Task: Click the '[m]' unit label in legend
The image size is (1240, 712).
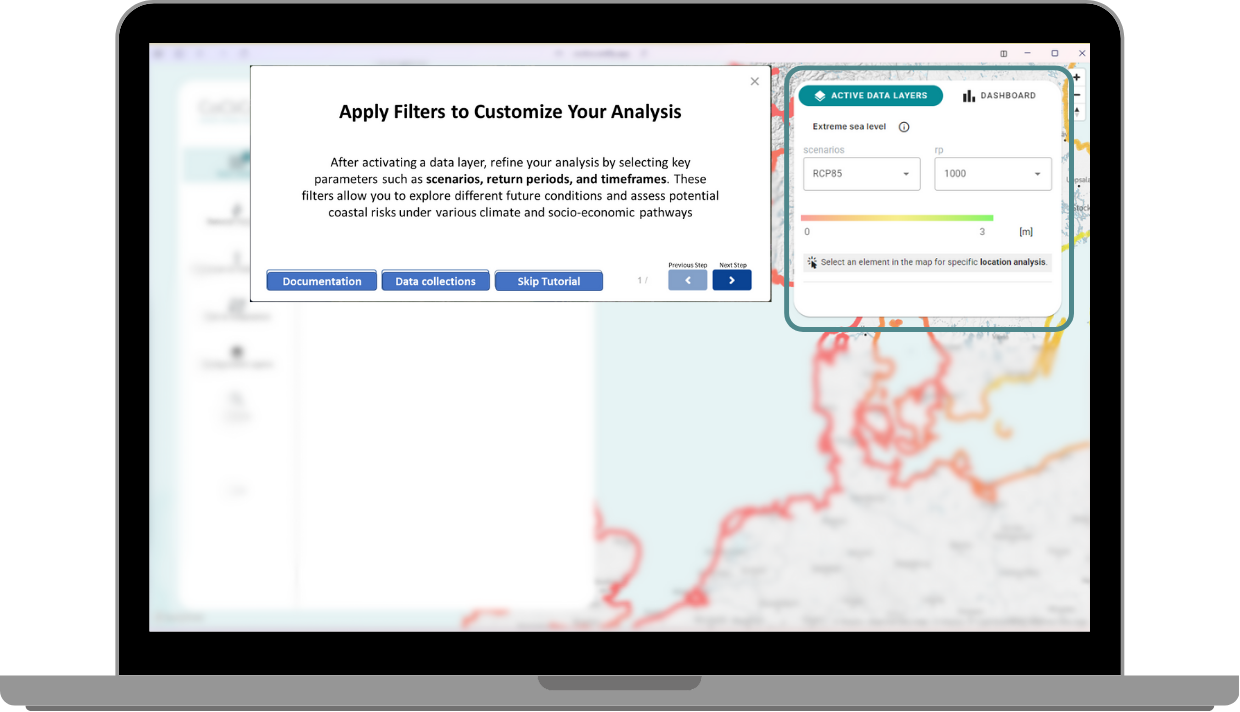Action: (1026, 232)
